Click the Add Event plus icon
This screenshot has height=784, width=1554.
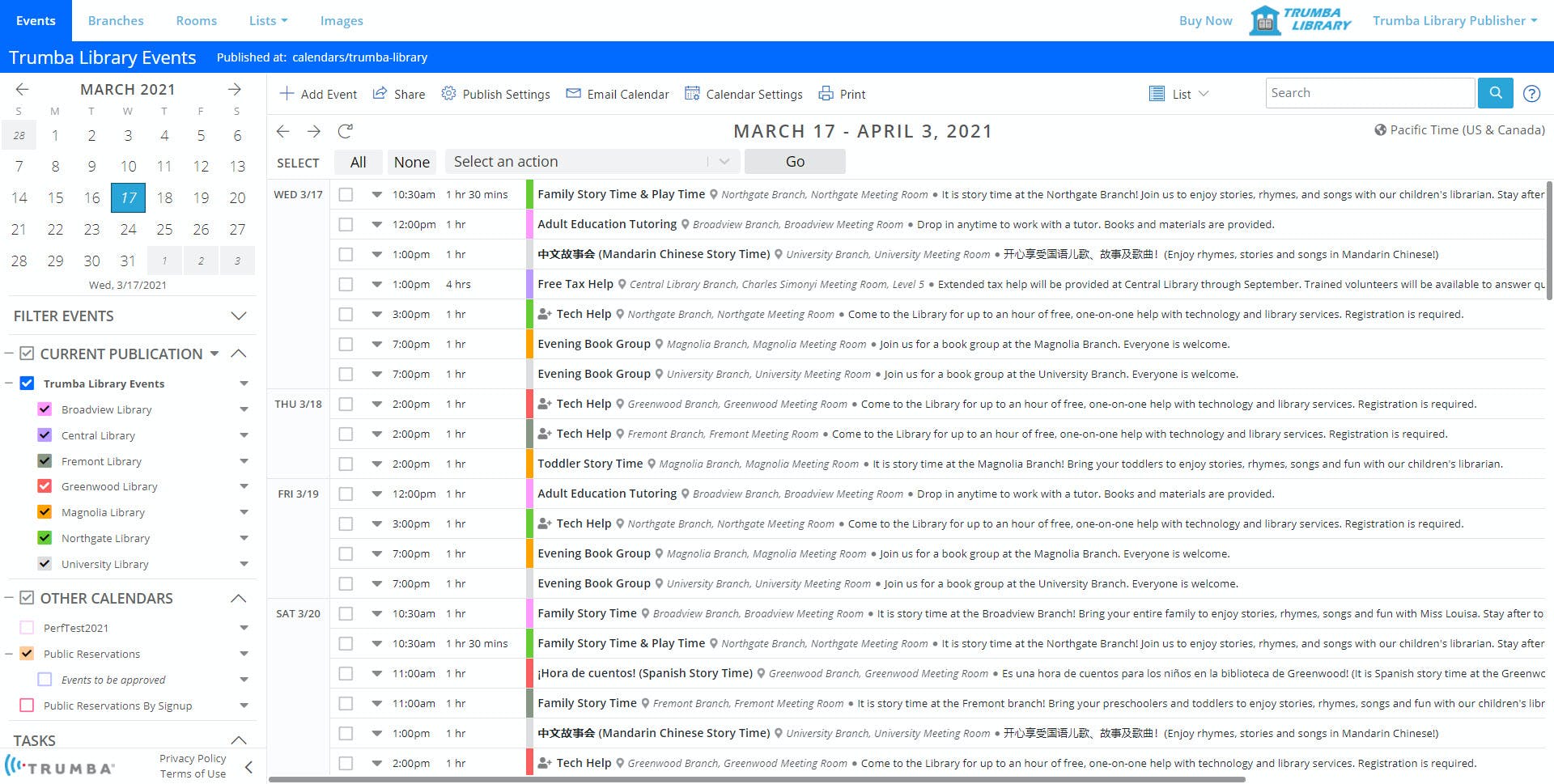[x=287, y=94]
